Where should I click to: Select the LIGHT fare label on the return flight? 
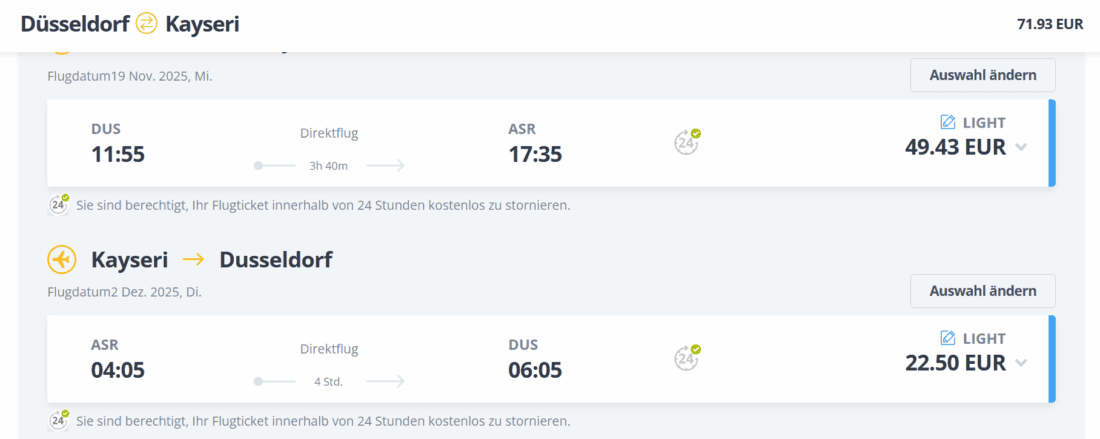[x=984, y=338]
